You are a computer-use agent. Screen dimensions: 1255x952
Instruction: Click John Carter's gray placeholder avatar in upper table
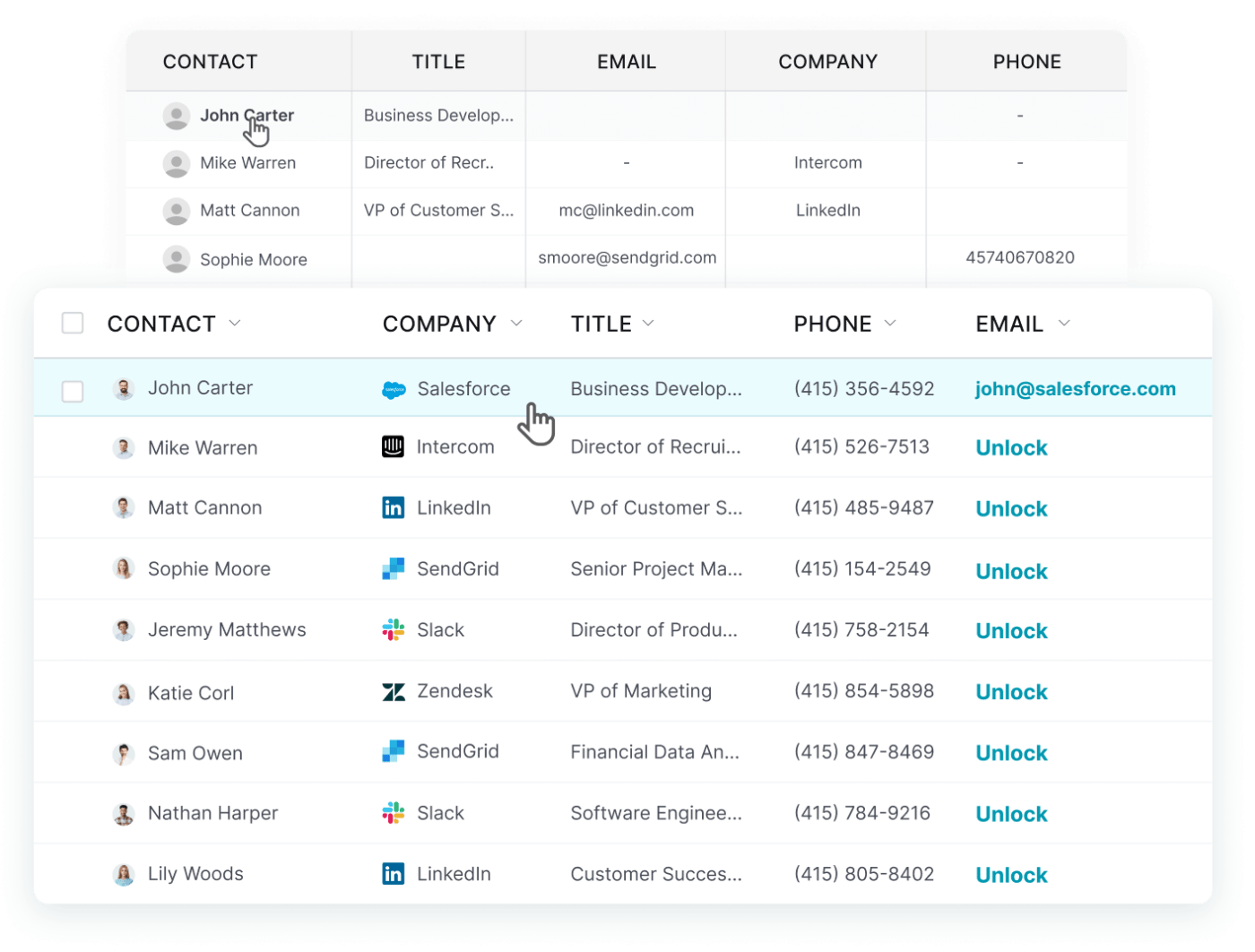pyautogui.click(x=177, y=116)
